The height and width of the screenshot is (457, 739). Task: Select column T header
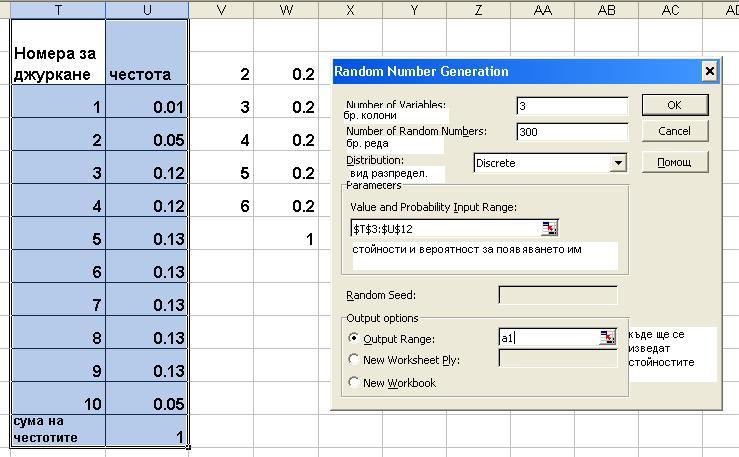(x=57, y=9)
